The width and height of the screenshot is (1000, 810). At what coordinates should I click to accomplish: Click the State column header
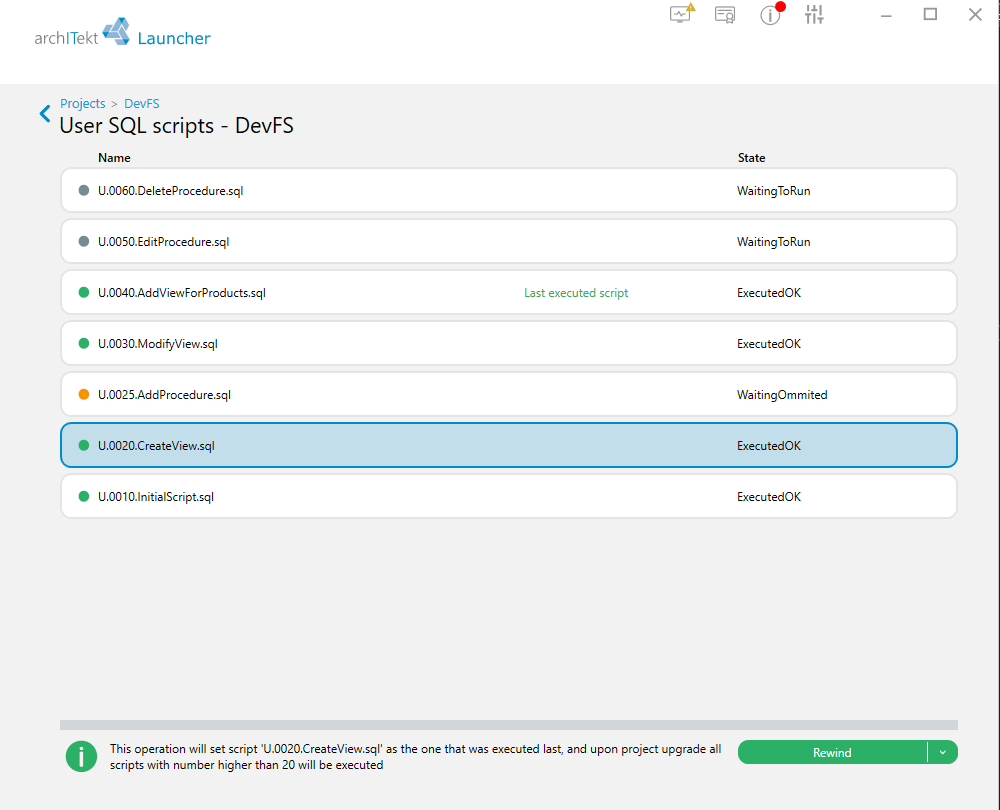(751, 158)
